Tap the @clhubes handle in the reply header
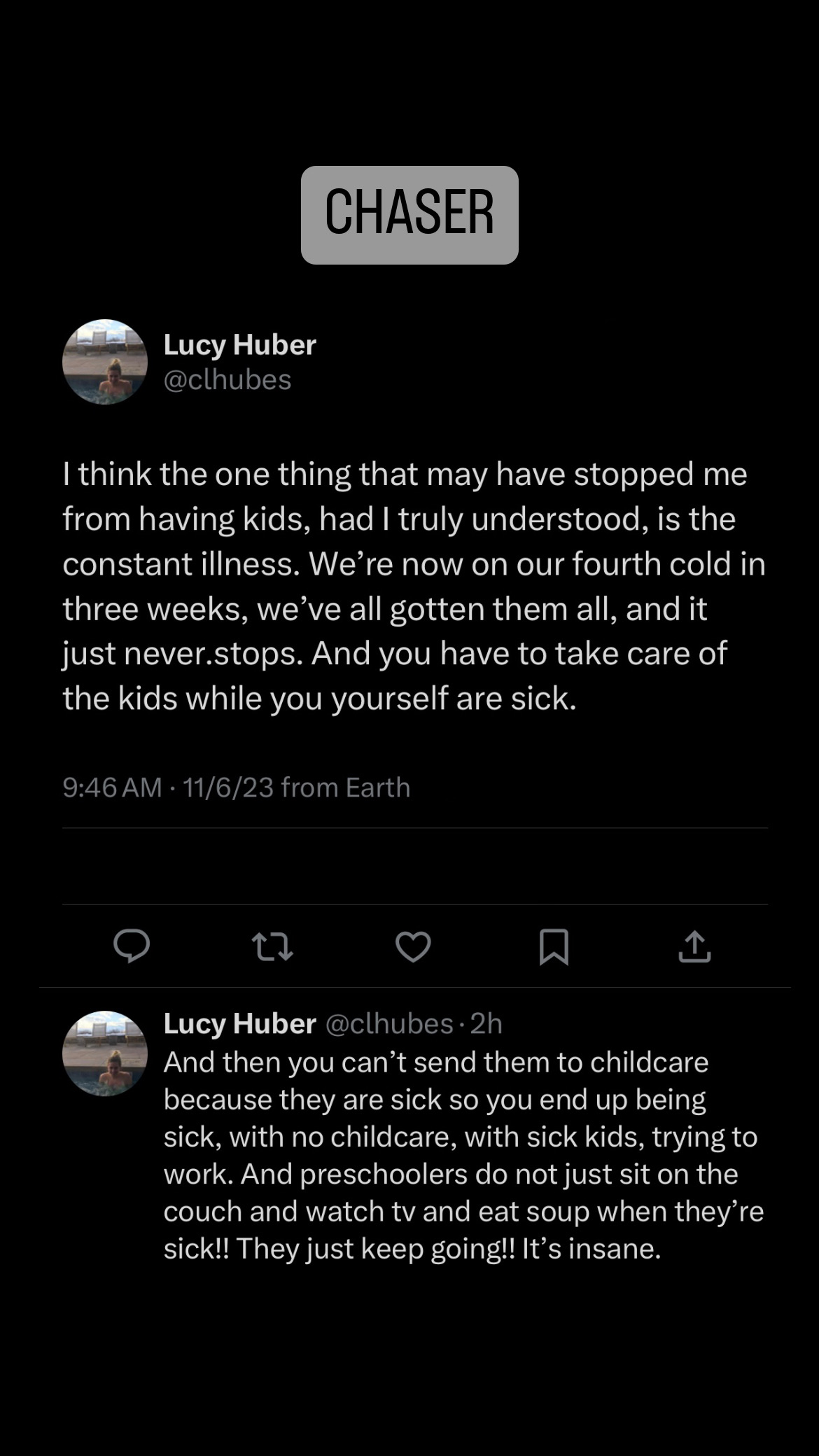 389,1023
